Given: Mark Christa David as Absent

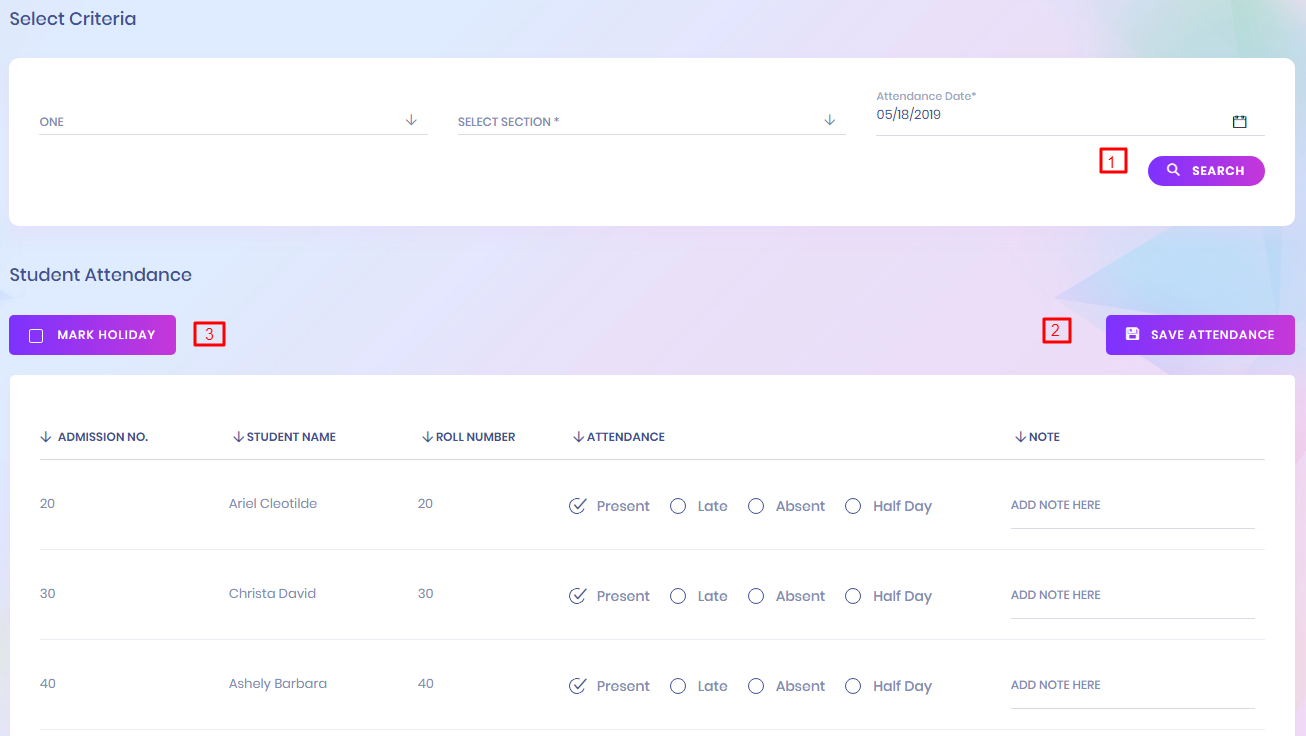Looking at the screenshot, I should [756, 596].
